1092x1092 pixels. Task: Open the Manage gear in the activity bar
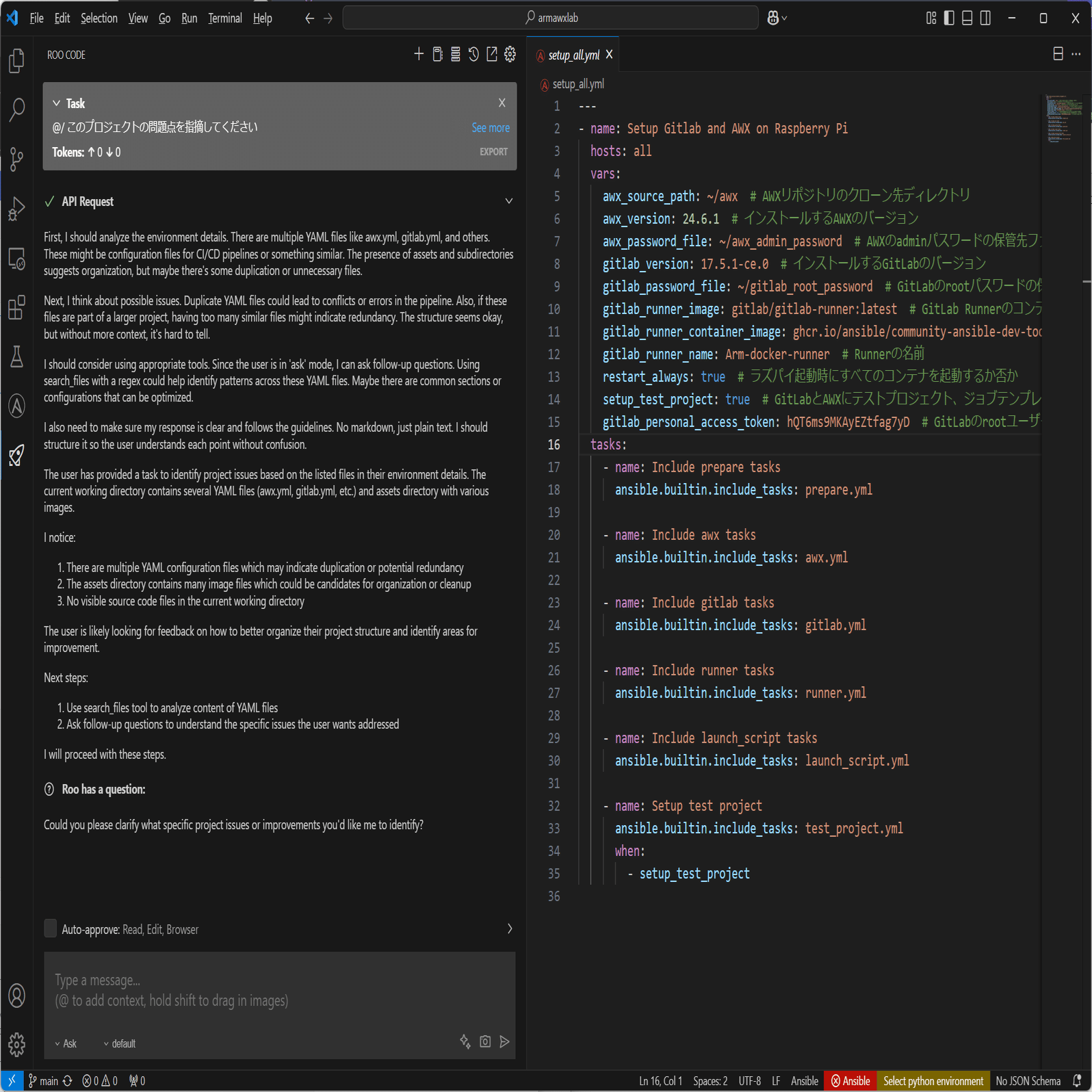[x=17, y=1045]
